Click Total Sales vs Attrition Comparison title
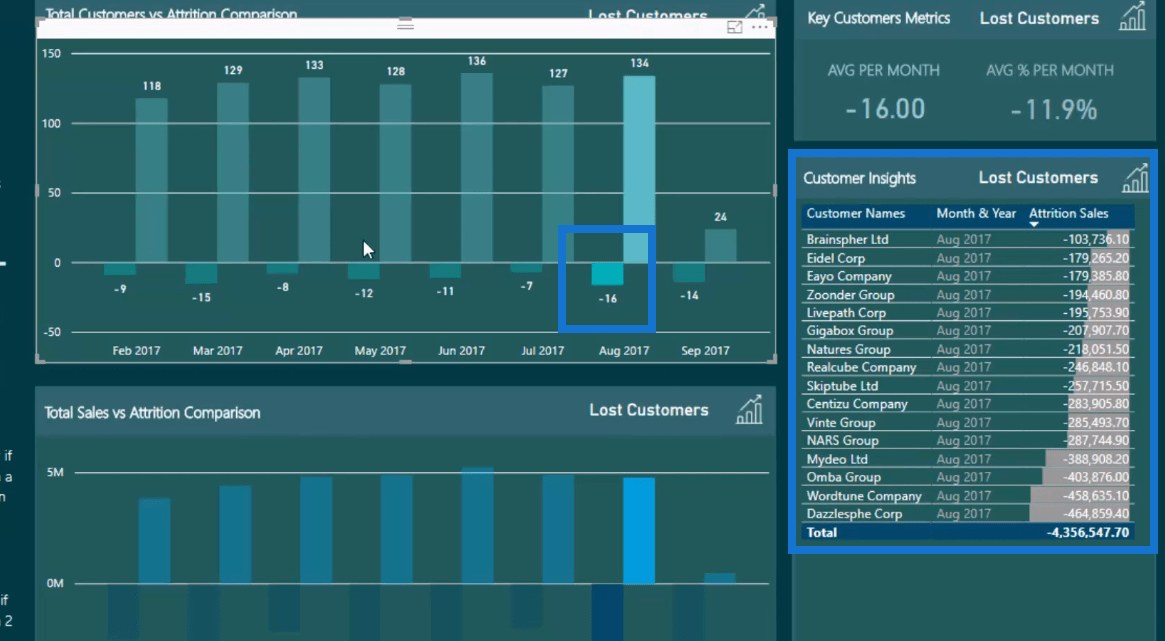1165x641 pixels. [152, 413]
